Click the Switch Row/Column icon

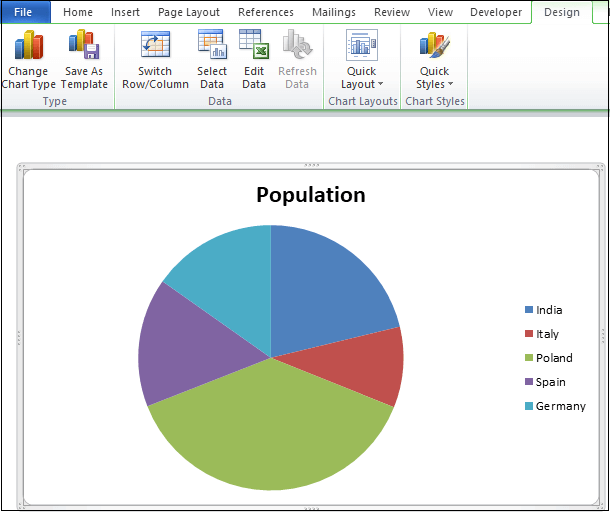click(155, 46)
